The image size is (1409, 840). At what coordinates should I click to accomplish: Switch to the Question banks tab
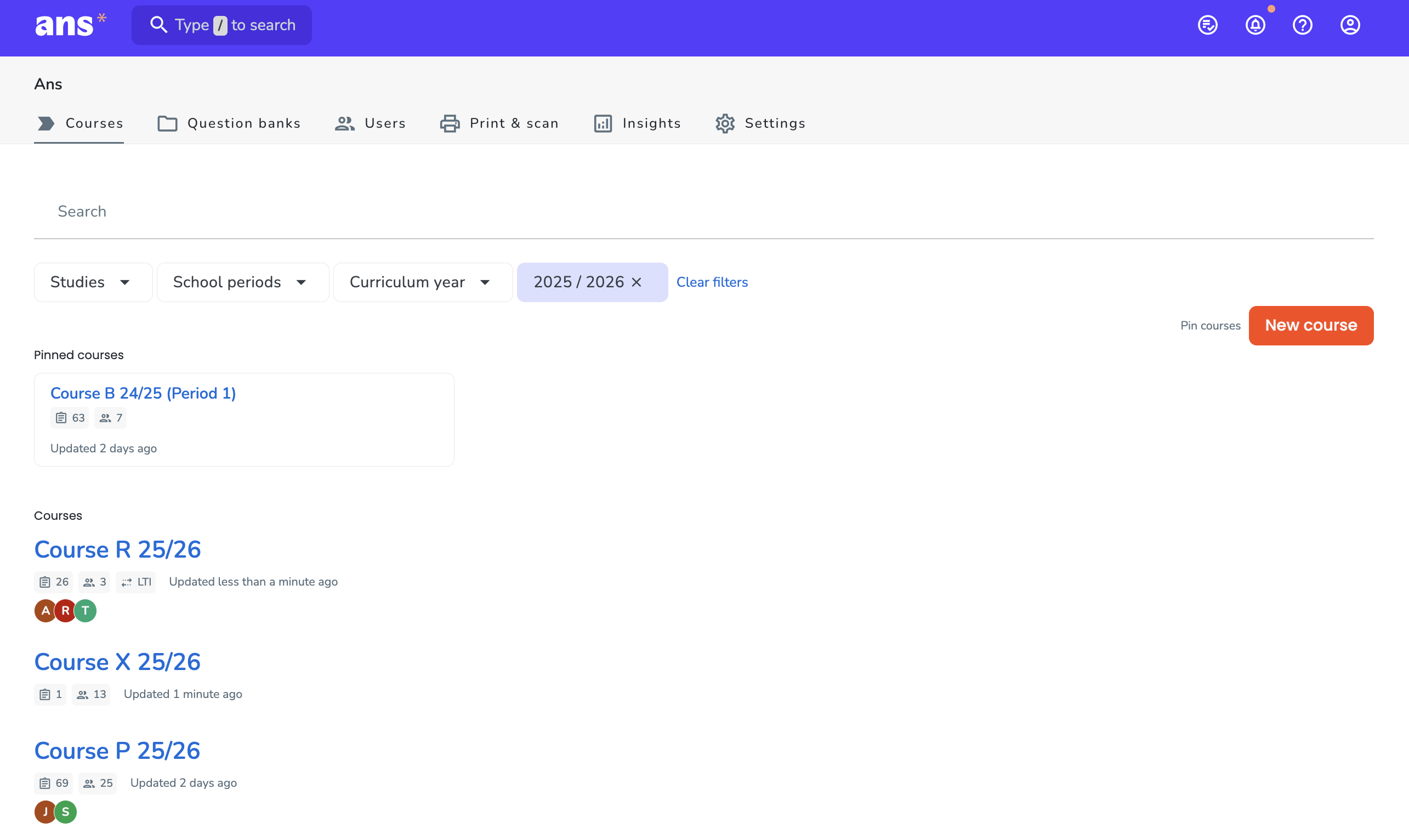pos(229,123)
